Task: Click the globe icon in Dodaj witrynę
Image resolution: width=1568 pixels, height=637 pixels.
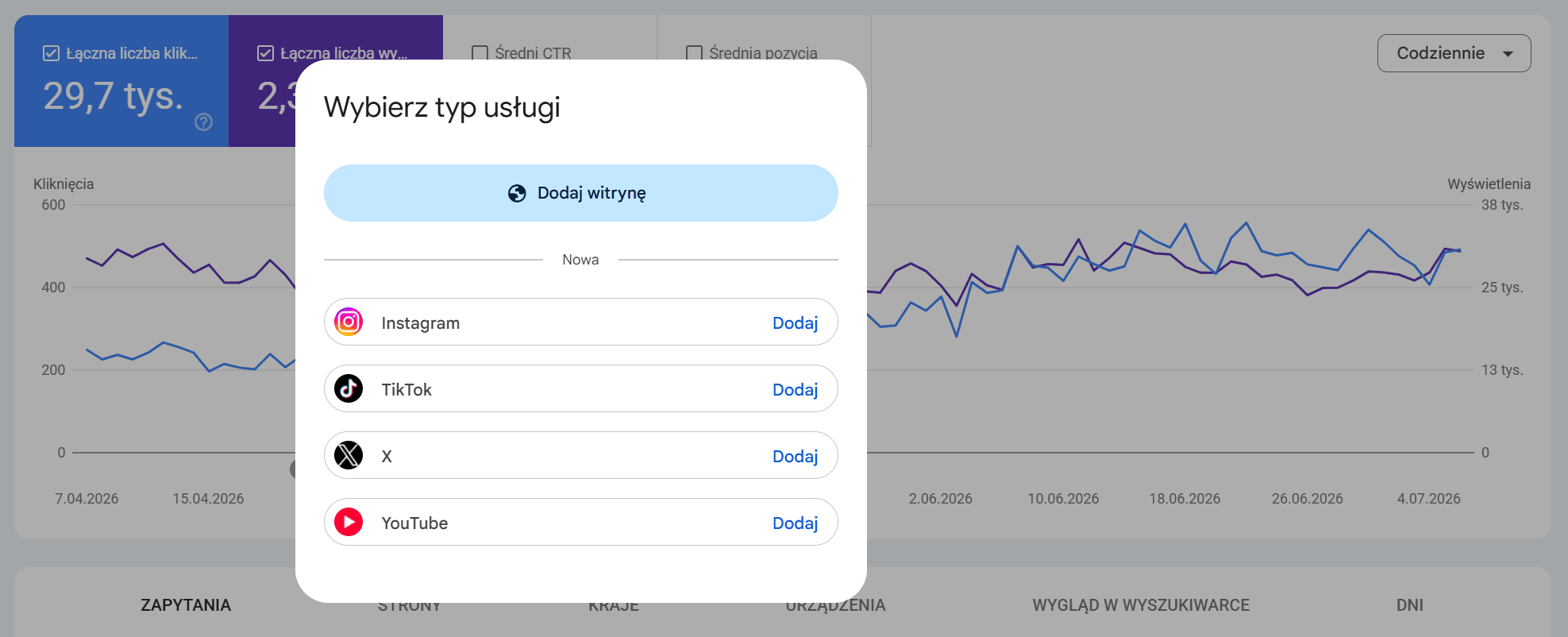Action: point(517,193)
